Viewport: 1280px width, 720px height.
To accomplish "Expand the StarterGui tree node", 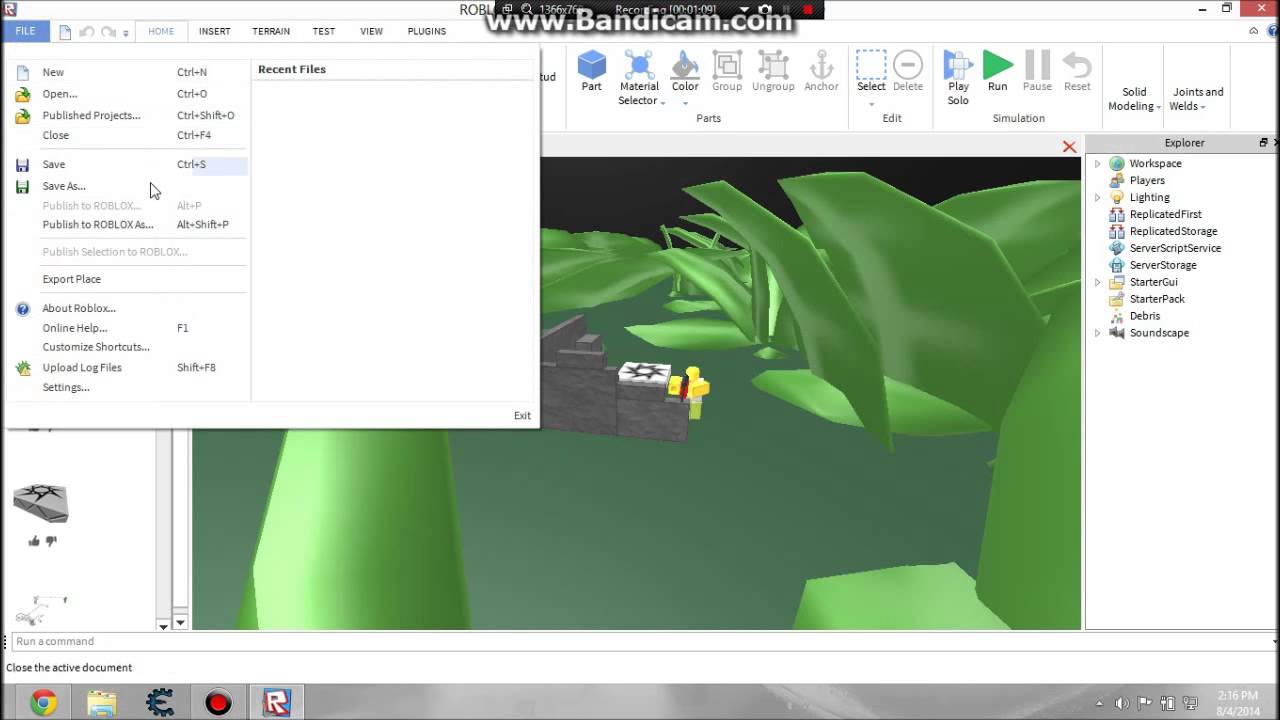I will [x=1097, y=282].
